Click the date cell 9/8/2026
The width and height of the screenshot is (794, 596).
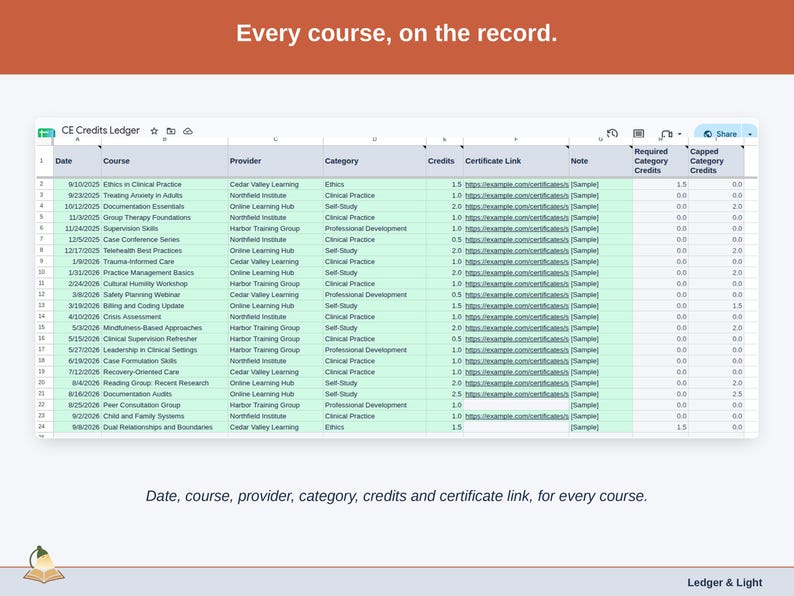(x=77, y=427)
